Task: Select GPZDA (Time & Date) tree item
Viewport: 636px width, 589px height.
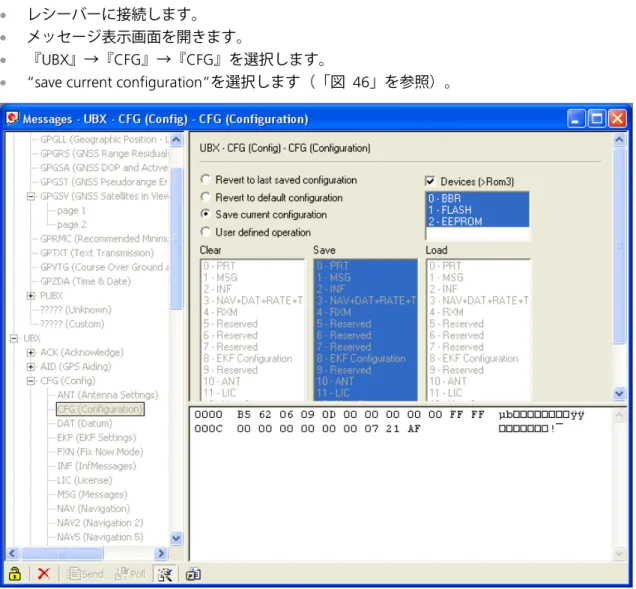Action: 85,281
